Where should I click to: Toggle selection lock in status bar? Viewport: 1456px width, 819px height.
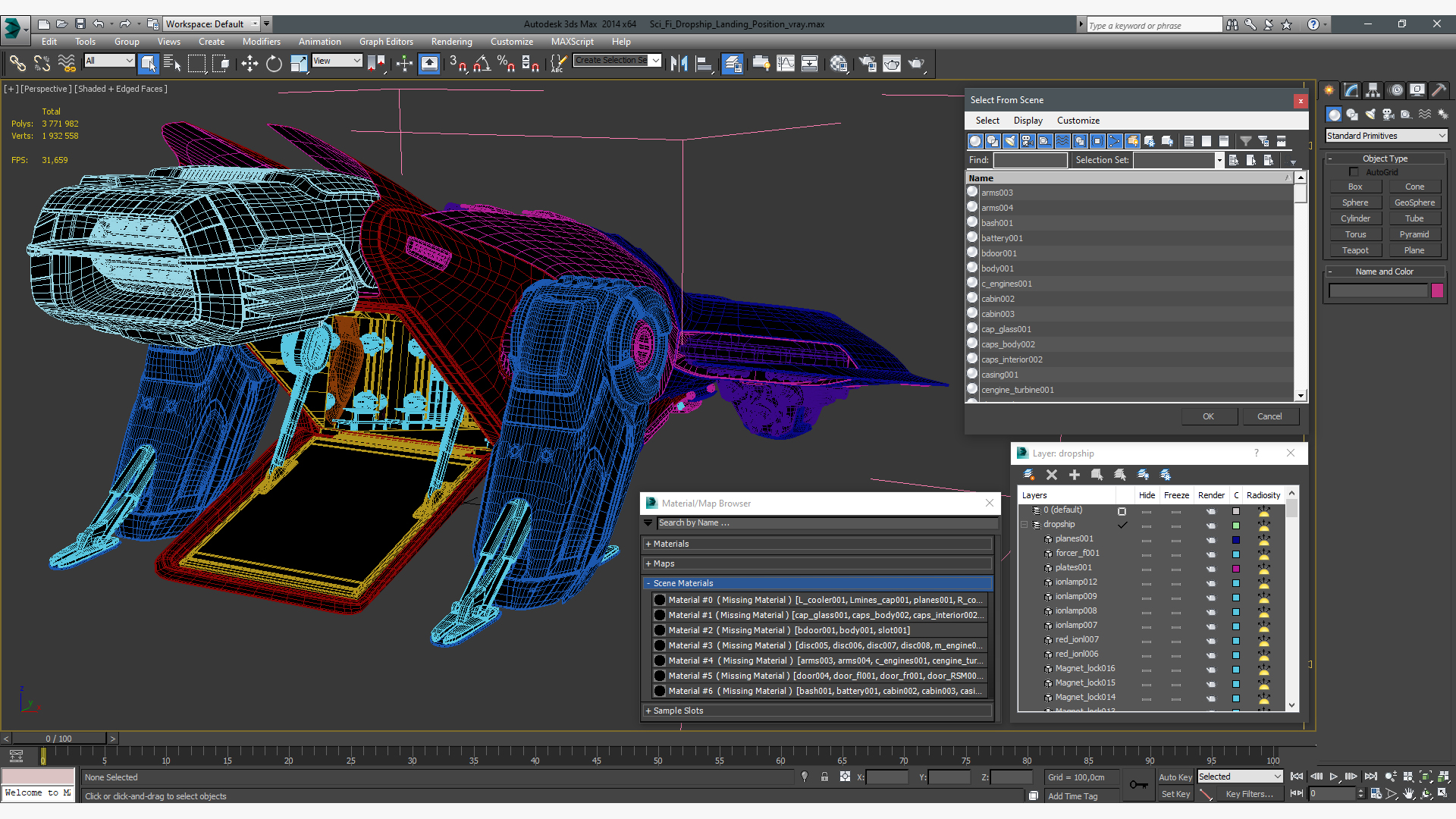pyautogui.click(x=824, y=777)
